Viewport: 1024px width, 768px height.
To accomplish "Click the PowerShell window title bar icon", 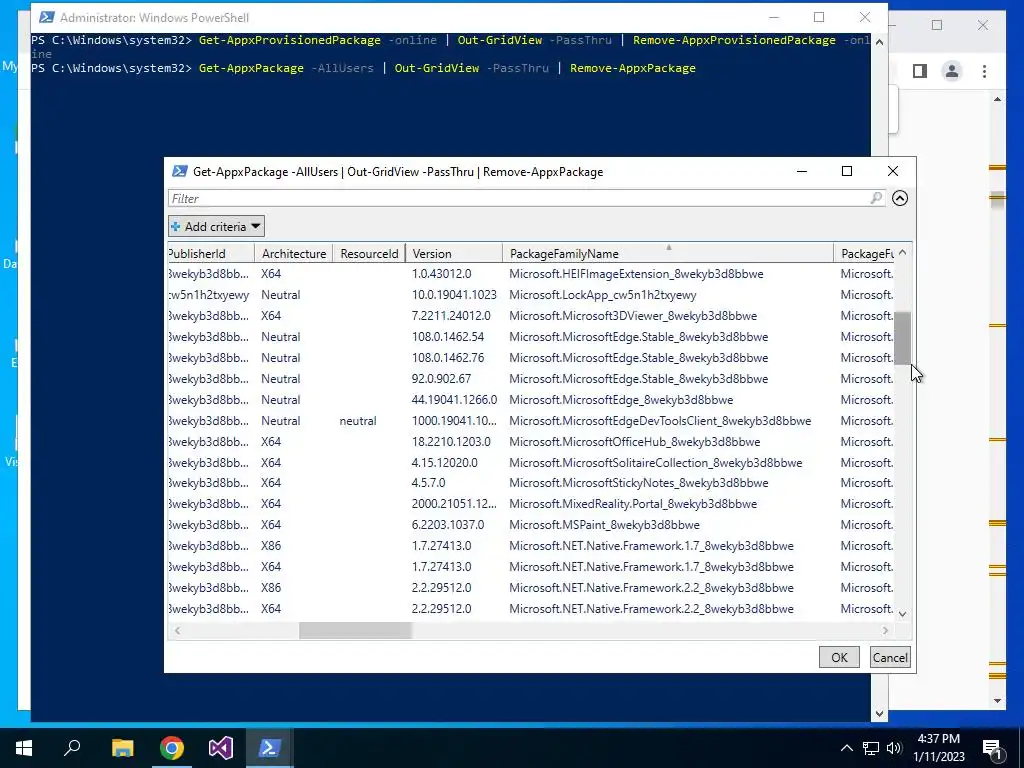I will [46, 17].
